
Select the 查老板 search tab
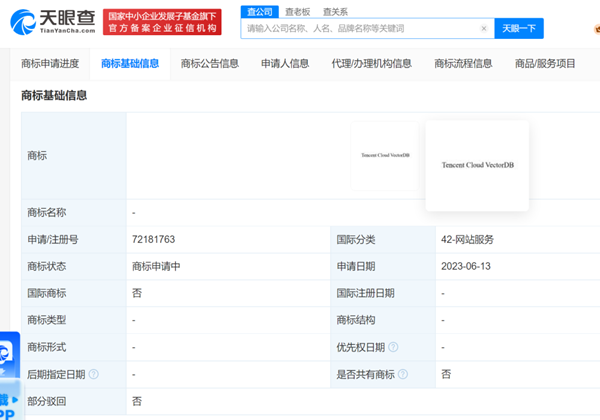(298, 11)
